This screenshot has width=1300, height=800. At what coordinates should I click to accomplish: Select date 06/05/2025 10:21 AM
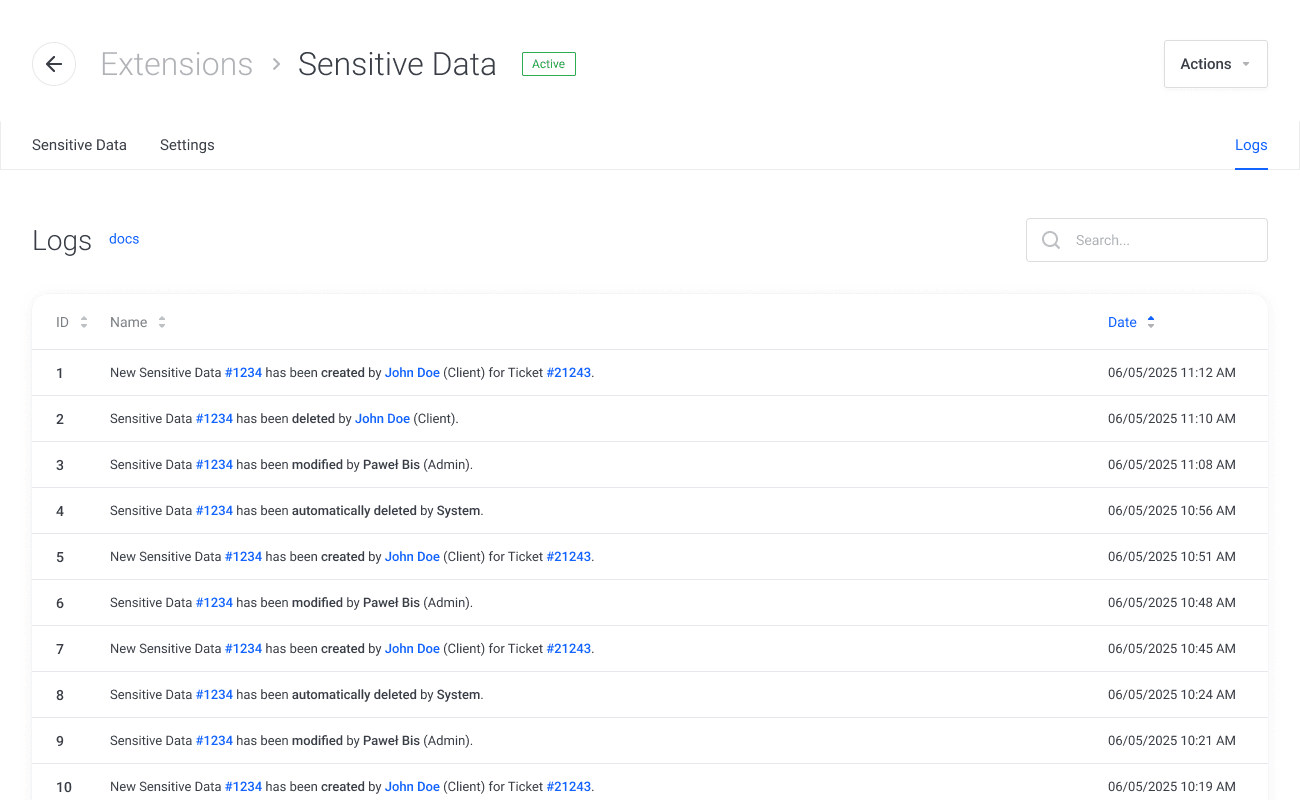(x=1172, y=741)
